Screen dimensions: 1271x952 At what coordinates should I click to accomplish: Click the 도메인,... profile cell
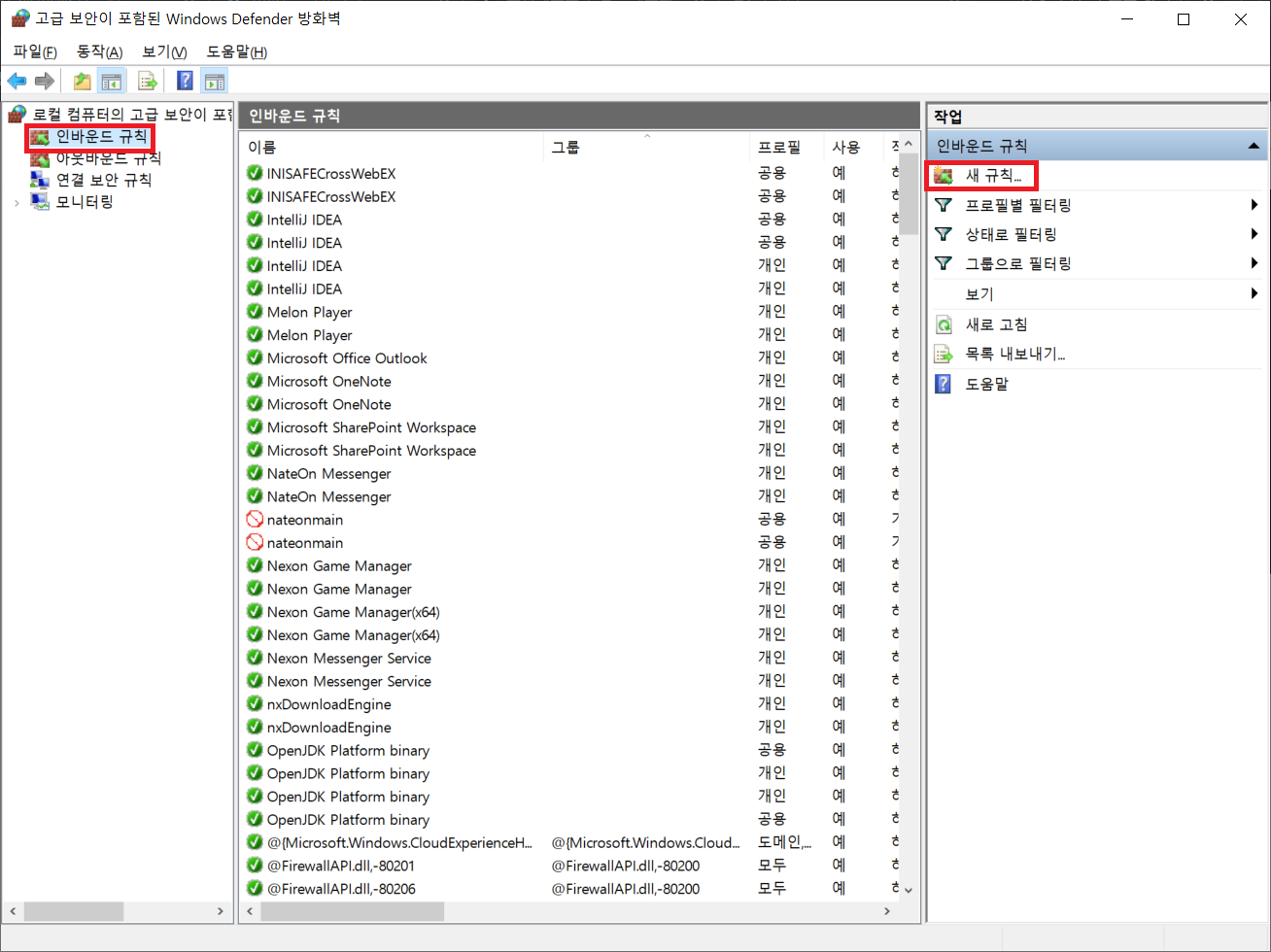784,842
